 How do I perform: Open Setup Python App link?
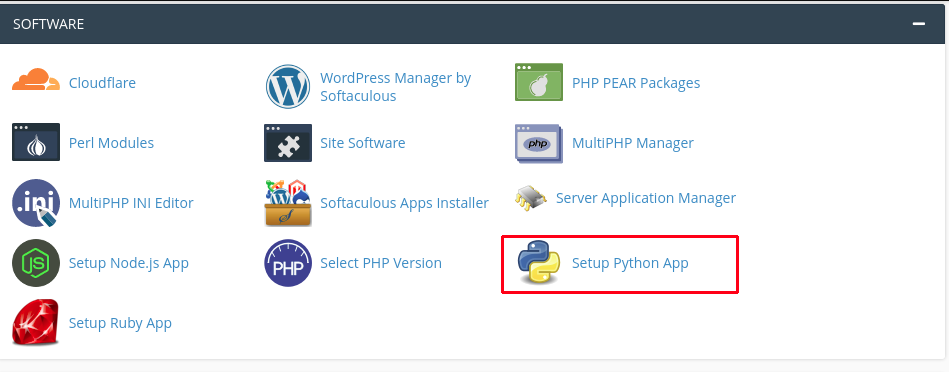coord(630,264)
